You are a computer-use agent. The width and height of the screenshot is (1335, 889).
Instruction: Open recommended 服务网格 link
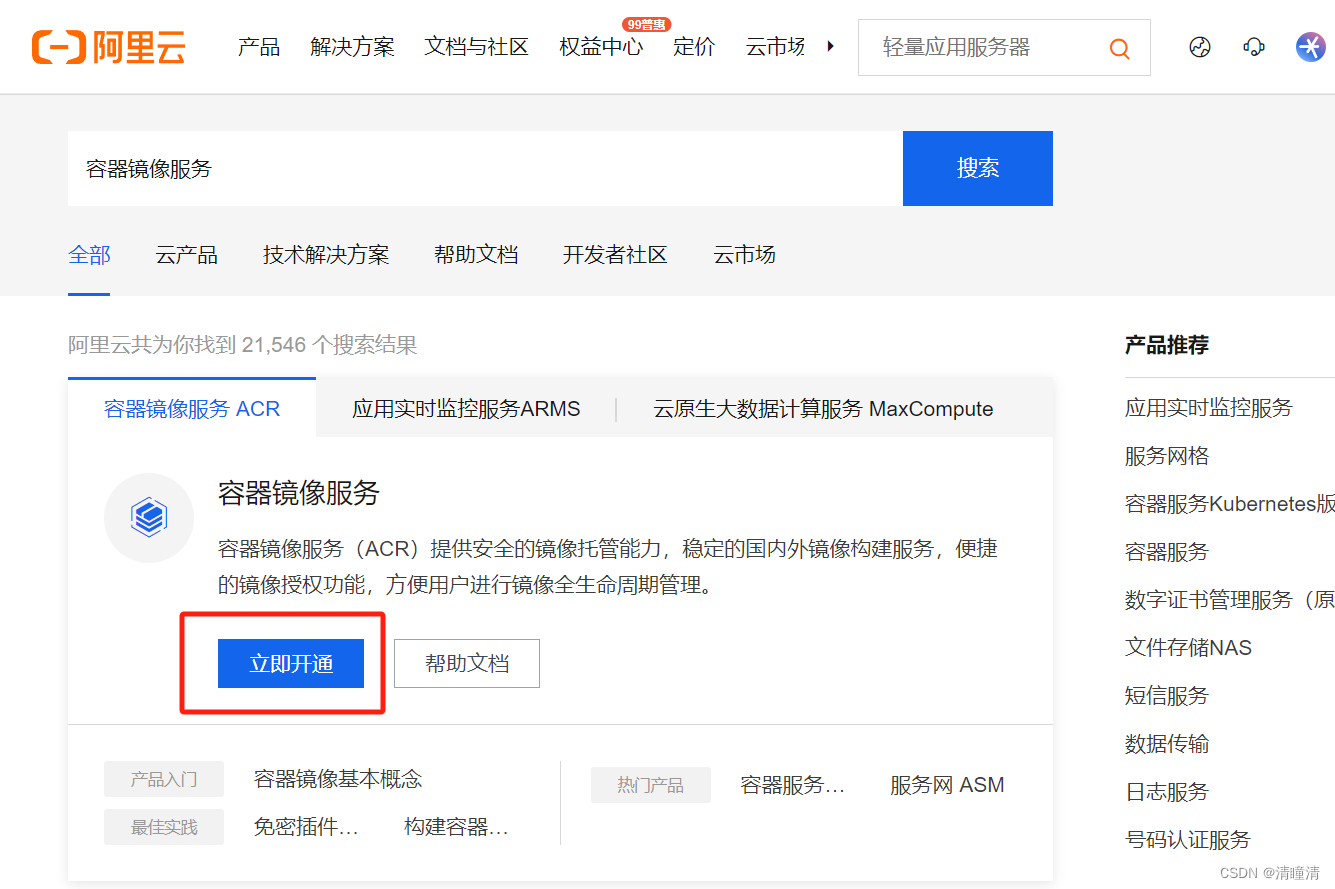pyautogui.click(x=1167, y=456)
